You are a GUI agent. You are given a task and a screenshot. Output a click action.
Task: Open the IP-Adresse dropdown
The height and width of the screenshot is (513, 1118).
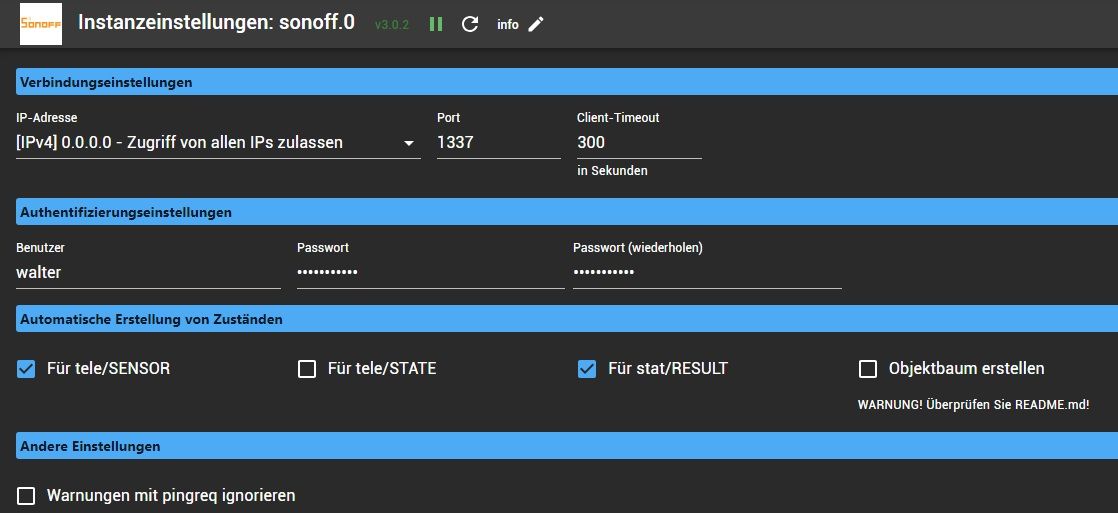218,143
